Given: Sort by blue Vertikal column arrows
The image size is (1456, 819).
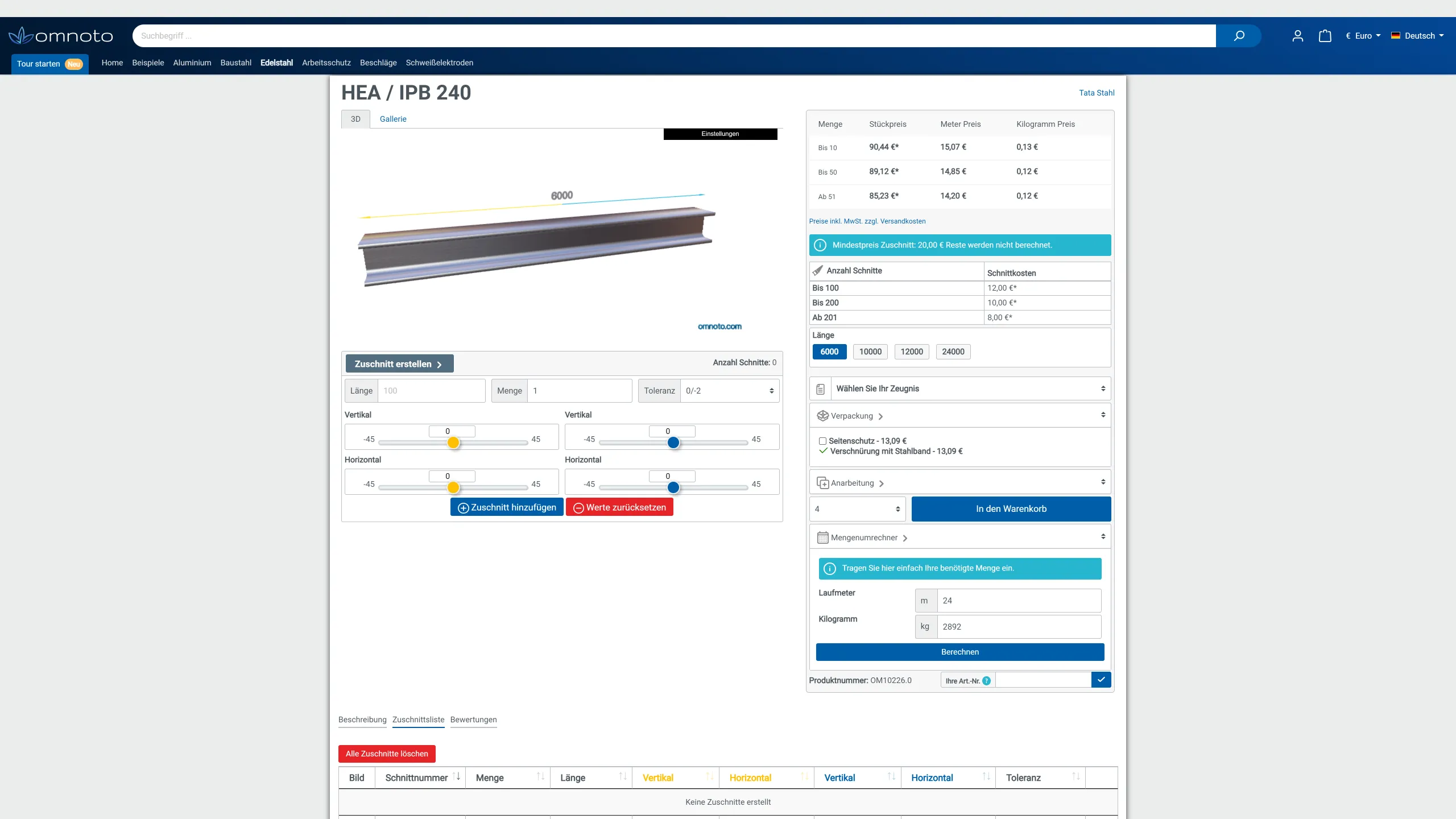Looking at the screenshot, I should (x=891, y=776).
